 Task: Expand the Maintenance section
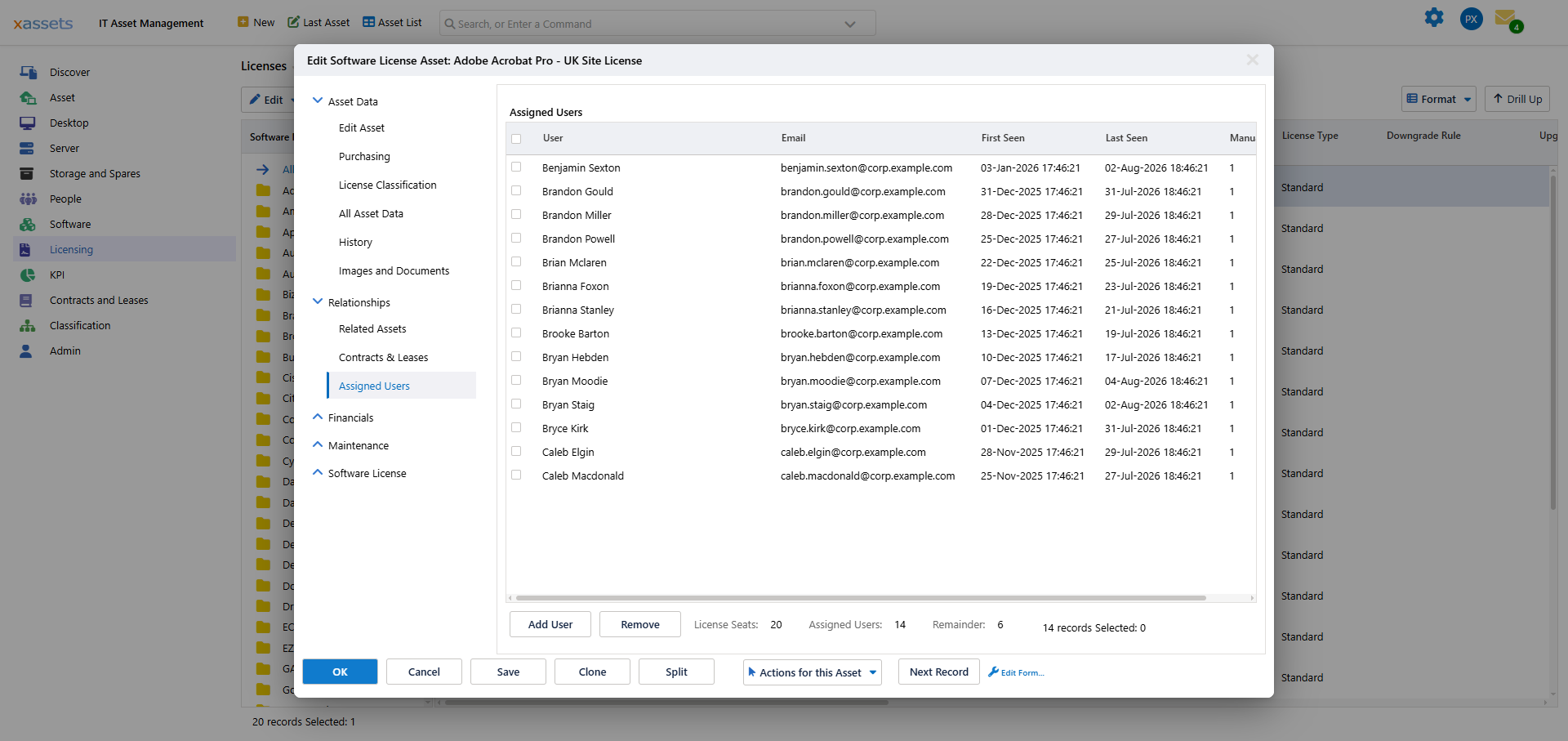pos(318,444)
